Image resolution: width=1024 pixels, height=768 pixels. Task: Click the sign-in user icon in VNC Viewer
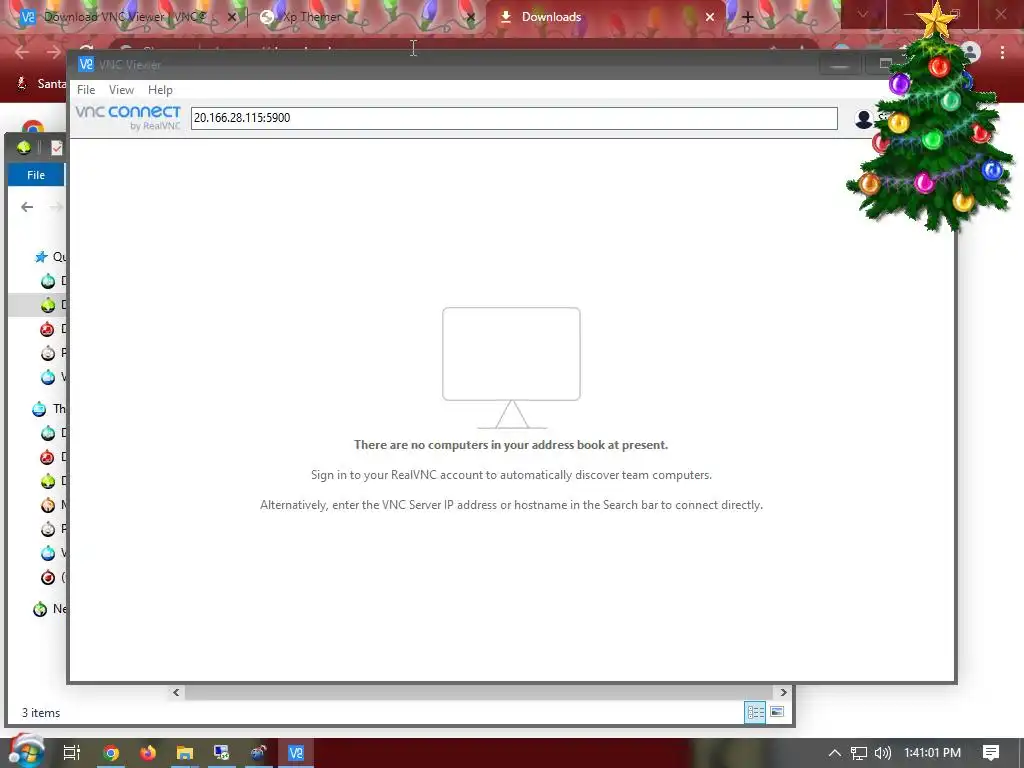864,119
